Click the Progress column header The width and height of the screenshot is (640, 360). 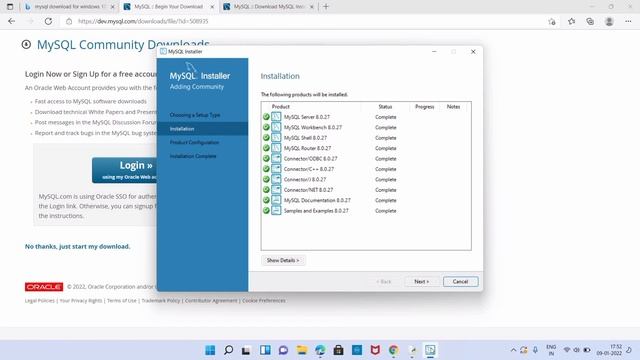(424, 107)
